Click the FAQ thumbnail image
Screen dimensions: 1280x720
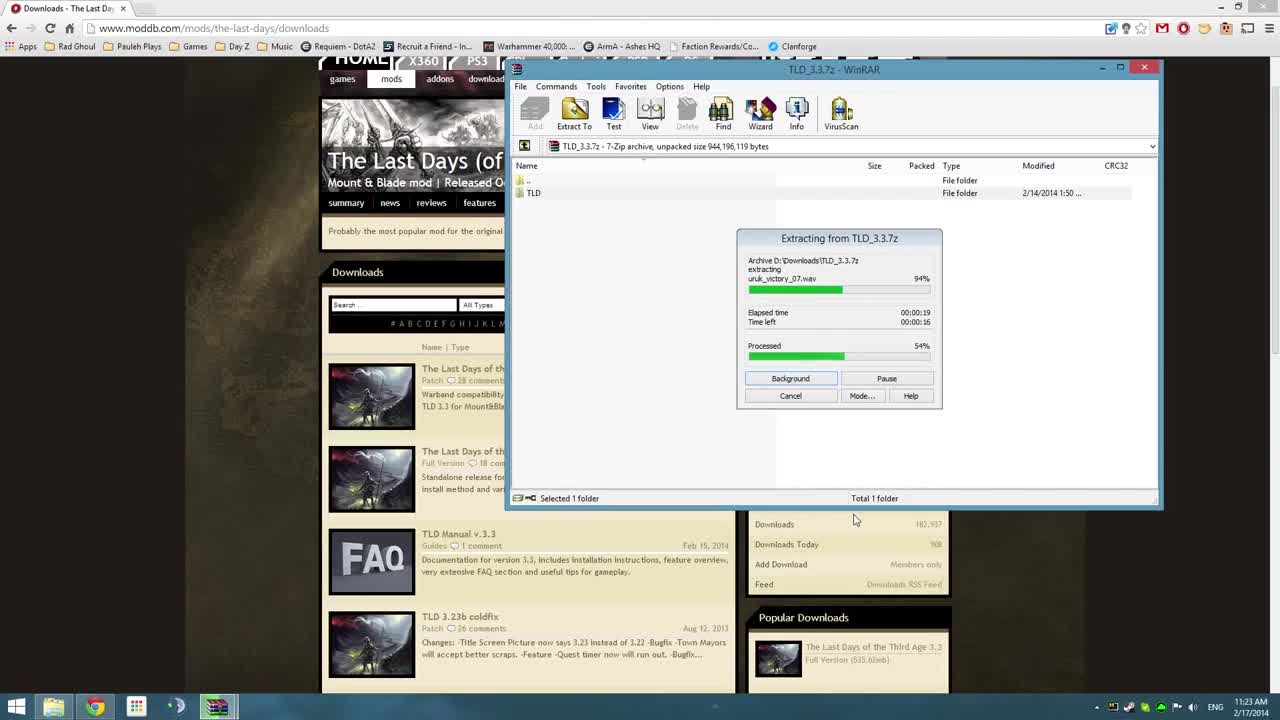[x=372, y=562]
